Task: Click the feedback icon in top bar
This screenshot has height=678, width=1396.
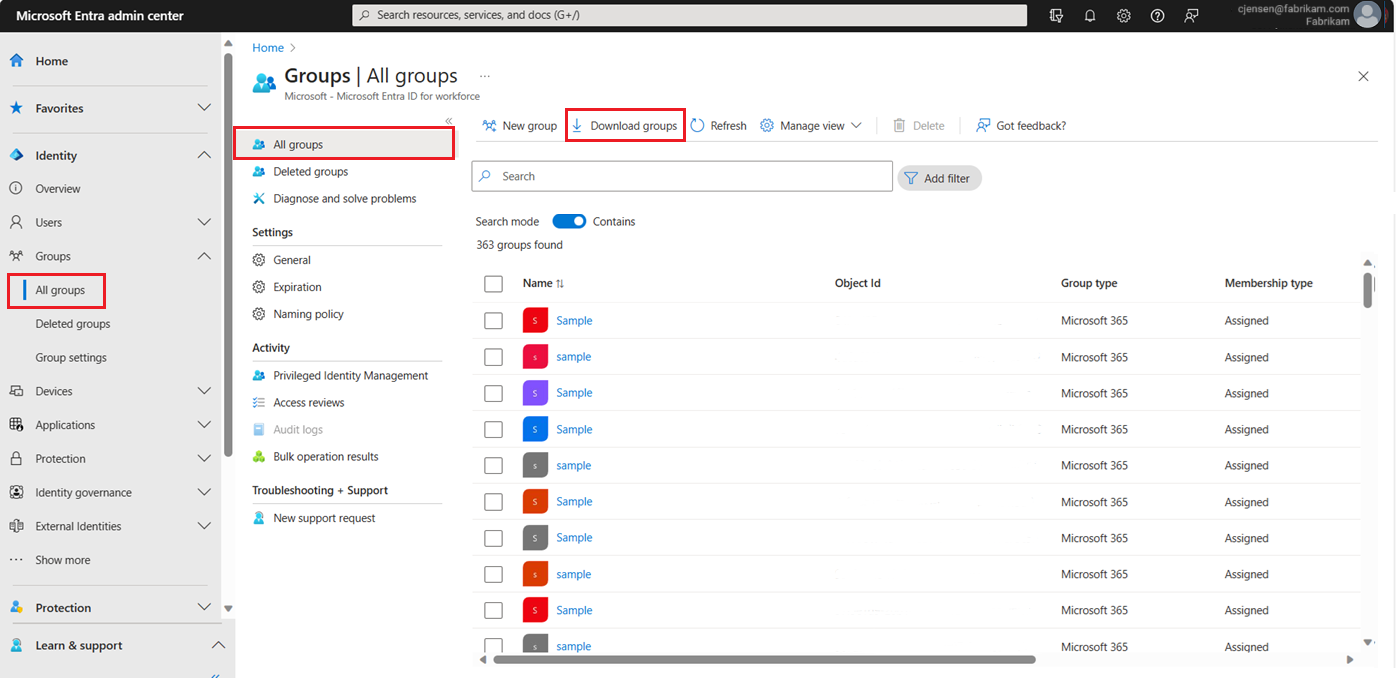Action: click(1190, 16)
